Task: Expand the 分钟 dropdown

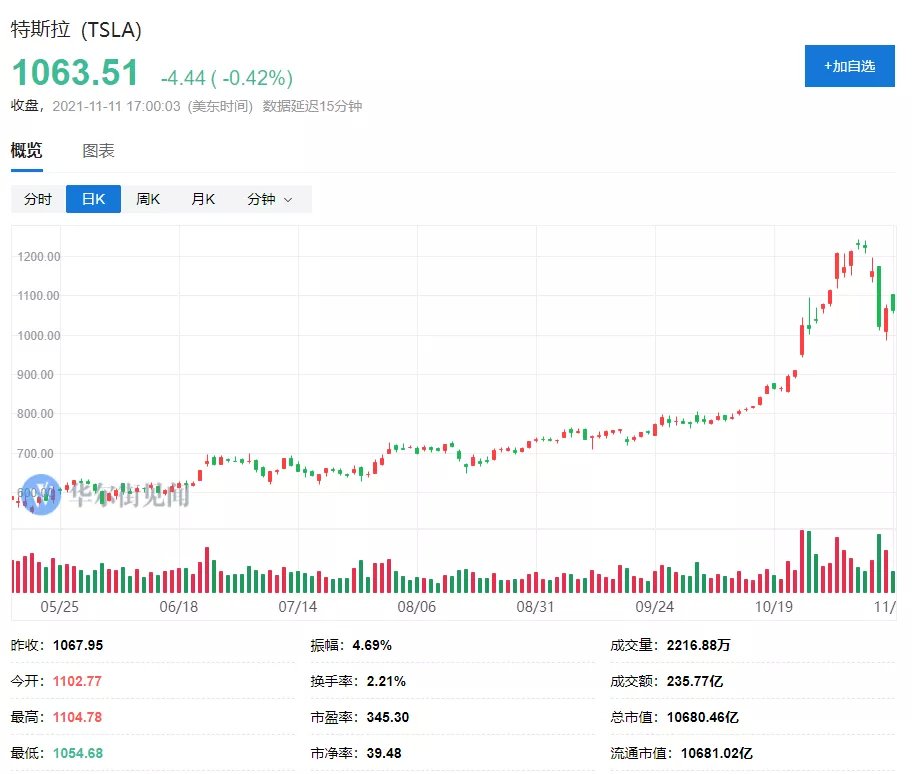Action: [x=270, y=199]
